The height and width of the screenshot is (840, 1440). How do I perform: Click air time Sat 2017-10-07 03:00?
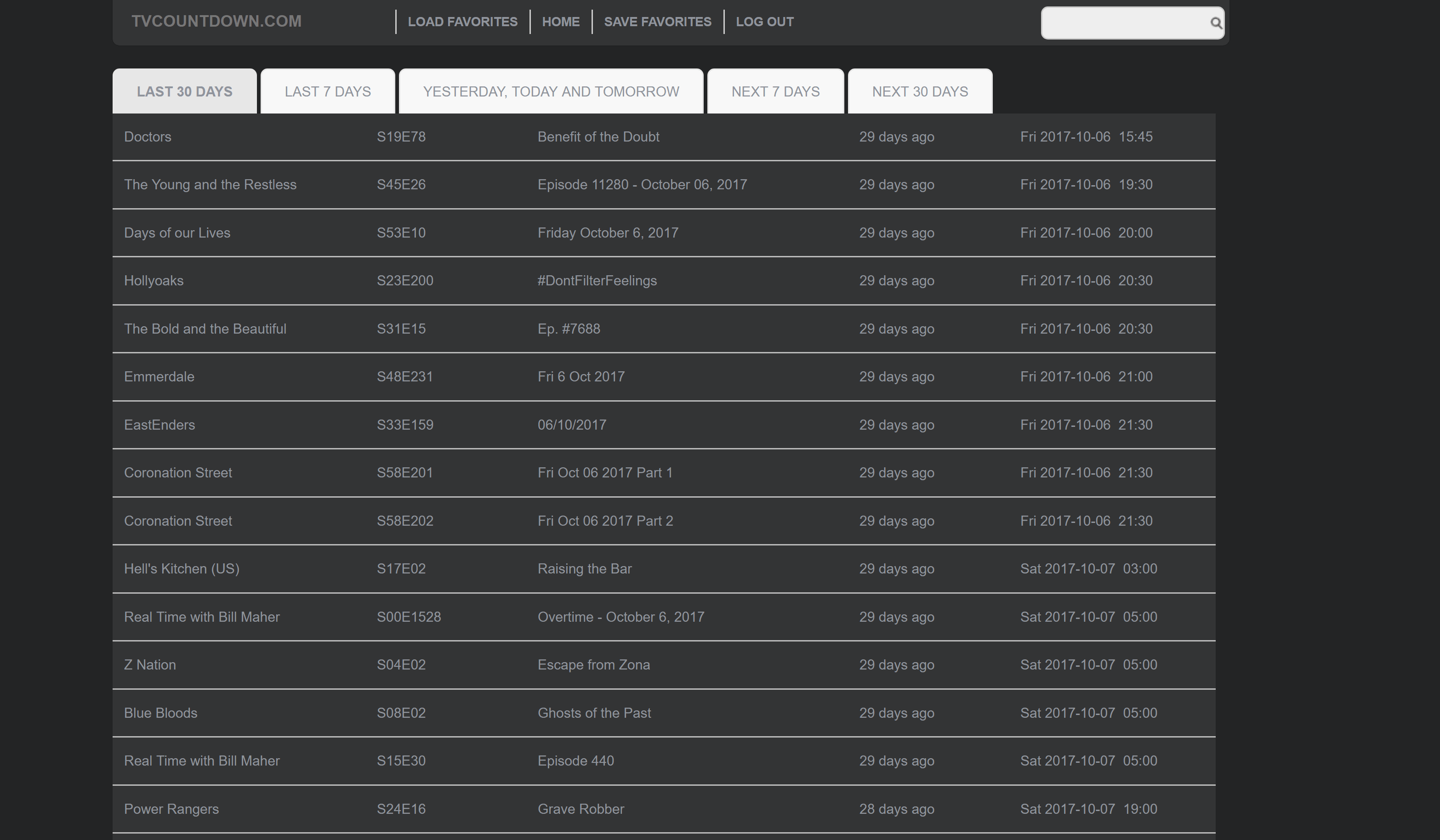[x=1088, y=568]
